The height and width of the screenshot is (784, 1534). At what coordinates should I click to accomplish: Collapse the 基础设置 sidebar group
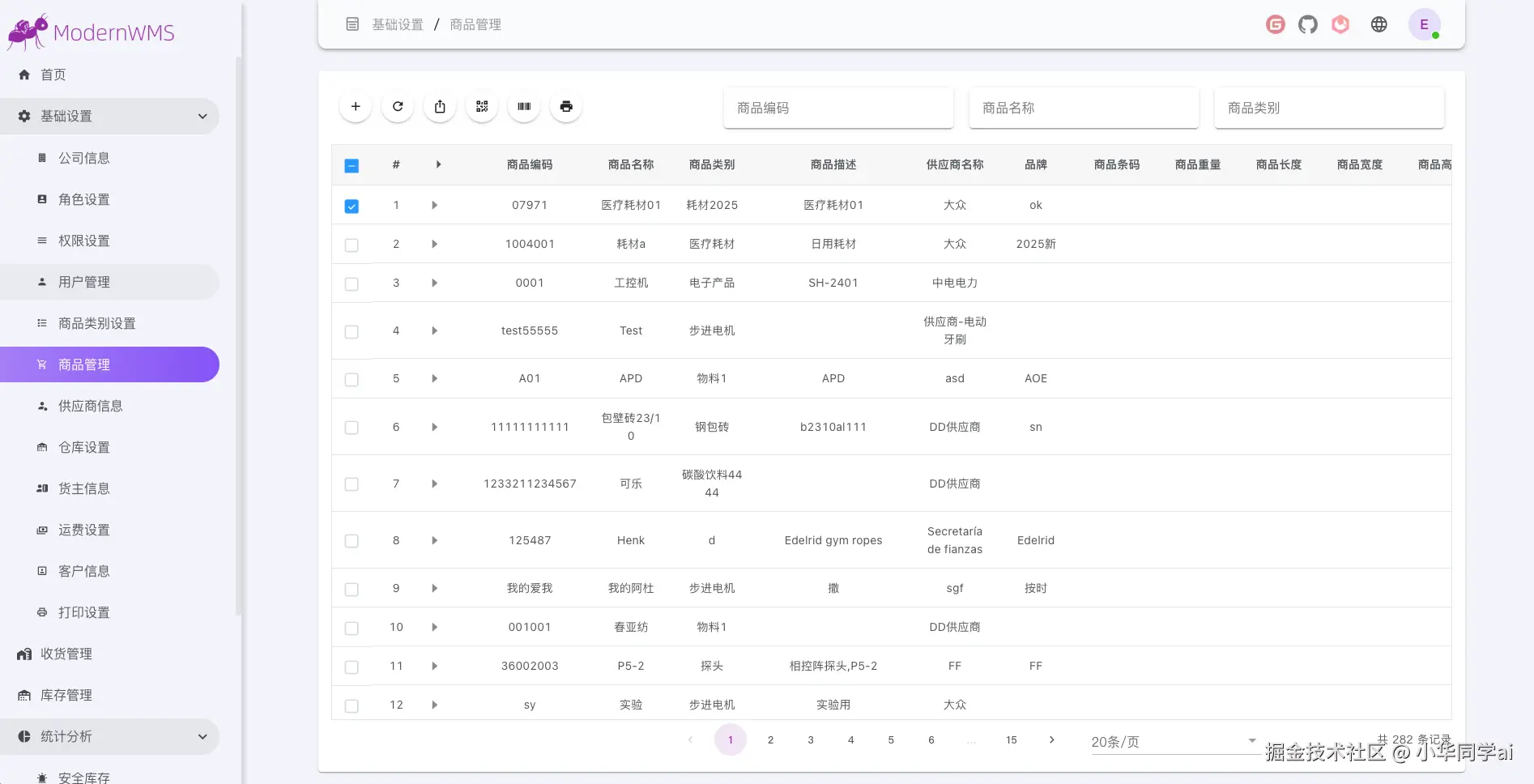coord(109,116)
